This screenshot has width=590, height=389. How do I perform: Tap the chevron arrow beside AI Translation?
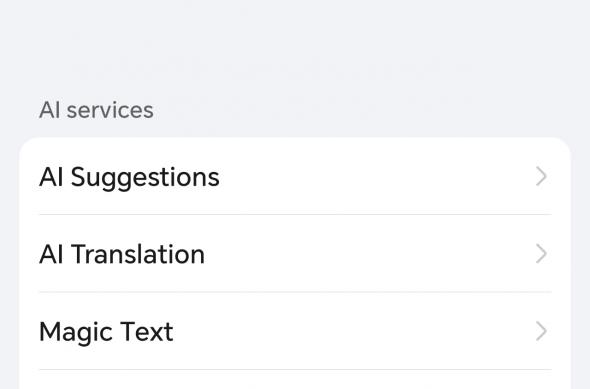click(x=541, y=254)
